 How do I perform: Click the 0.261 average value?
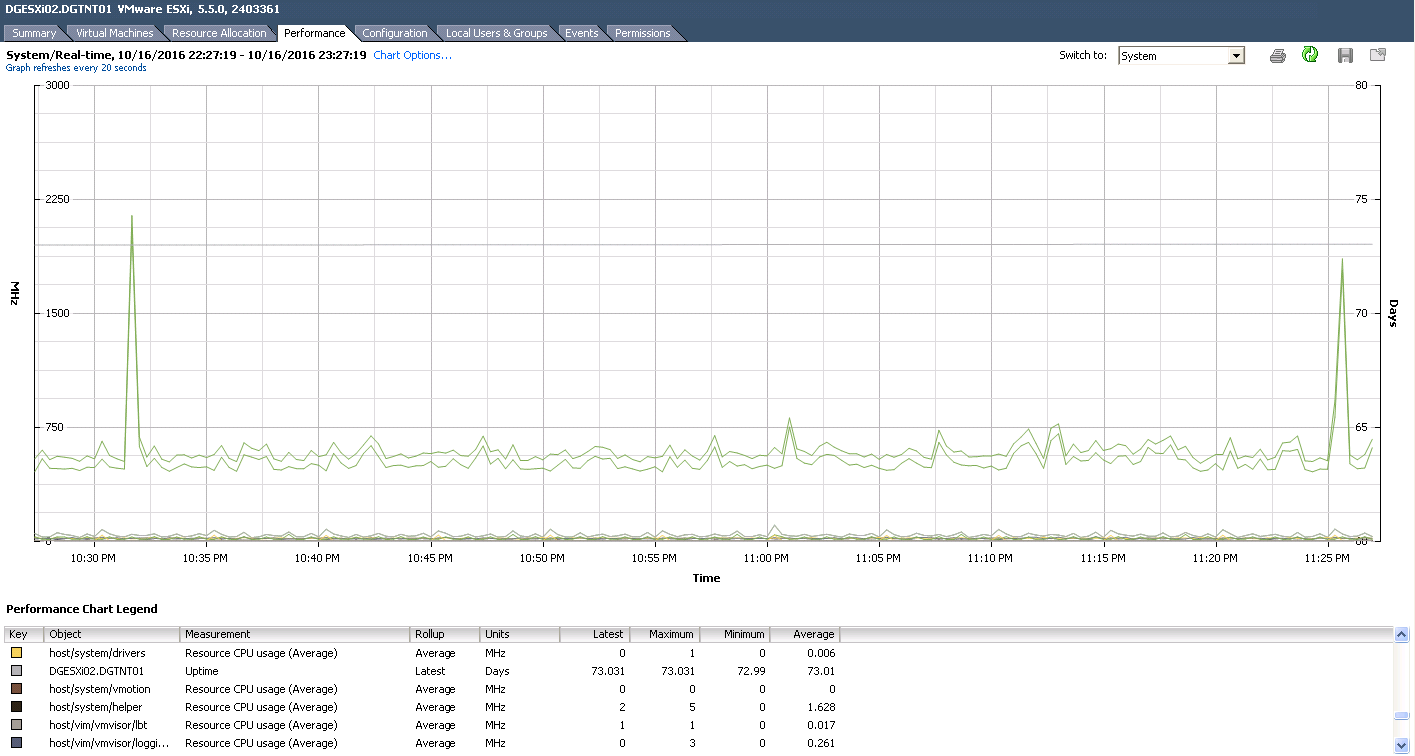[820, 743]
